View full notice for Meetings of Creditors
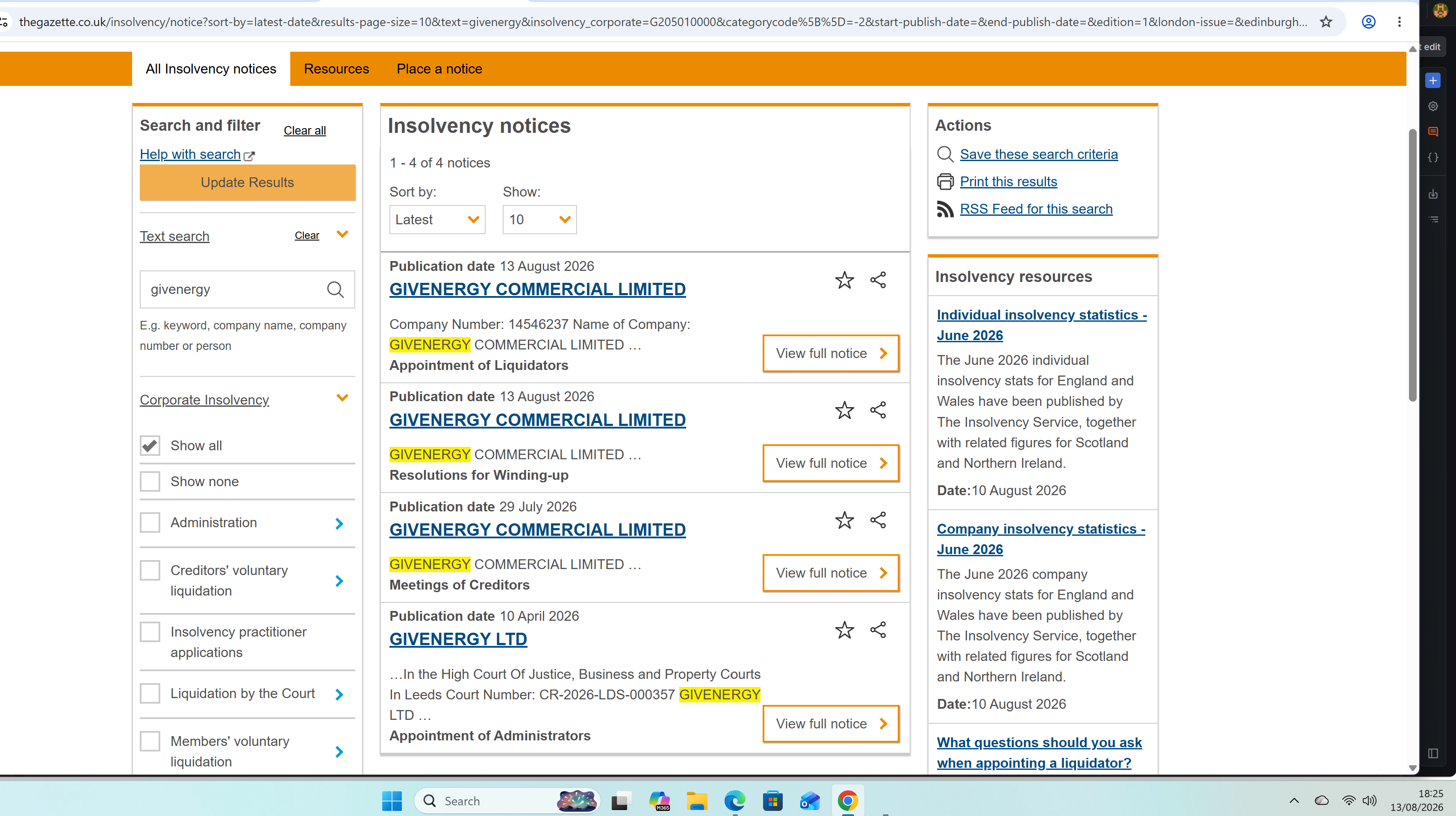This screenshot has height=816, width=1456. click(831, 573)
